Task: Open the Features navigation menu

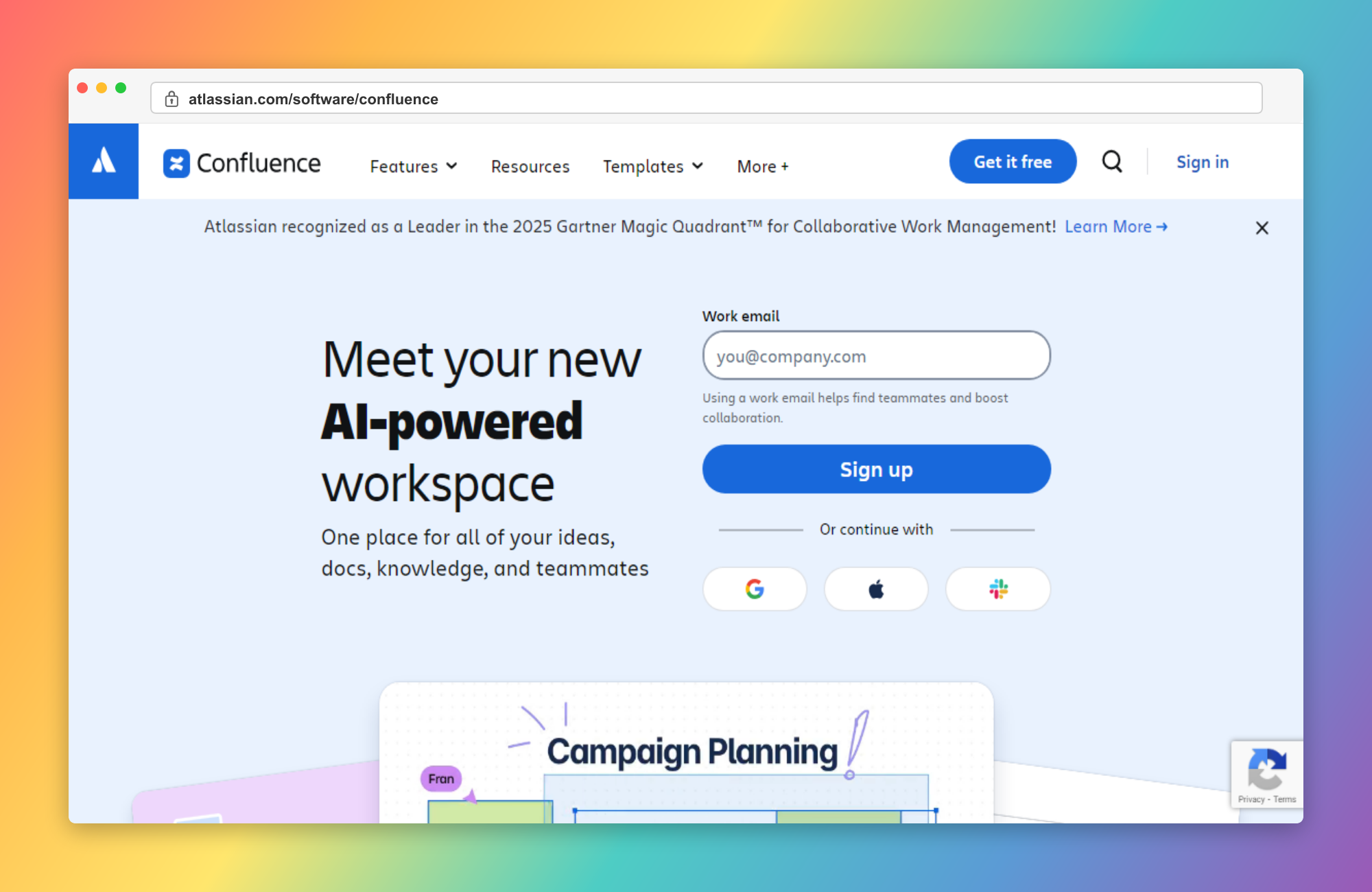Action: (412, 166)
